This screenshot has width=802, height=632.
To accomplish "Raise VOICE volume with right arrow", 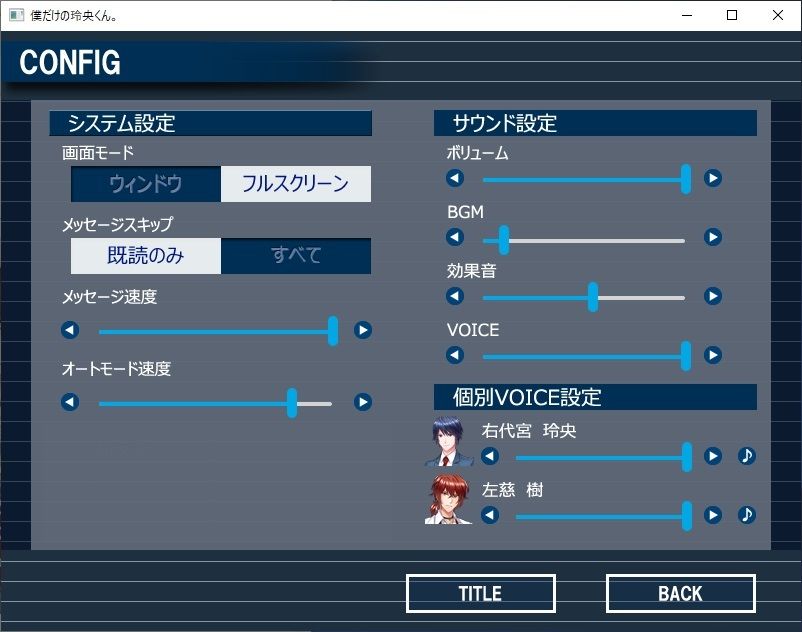I will point(712,355).
